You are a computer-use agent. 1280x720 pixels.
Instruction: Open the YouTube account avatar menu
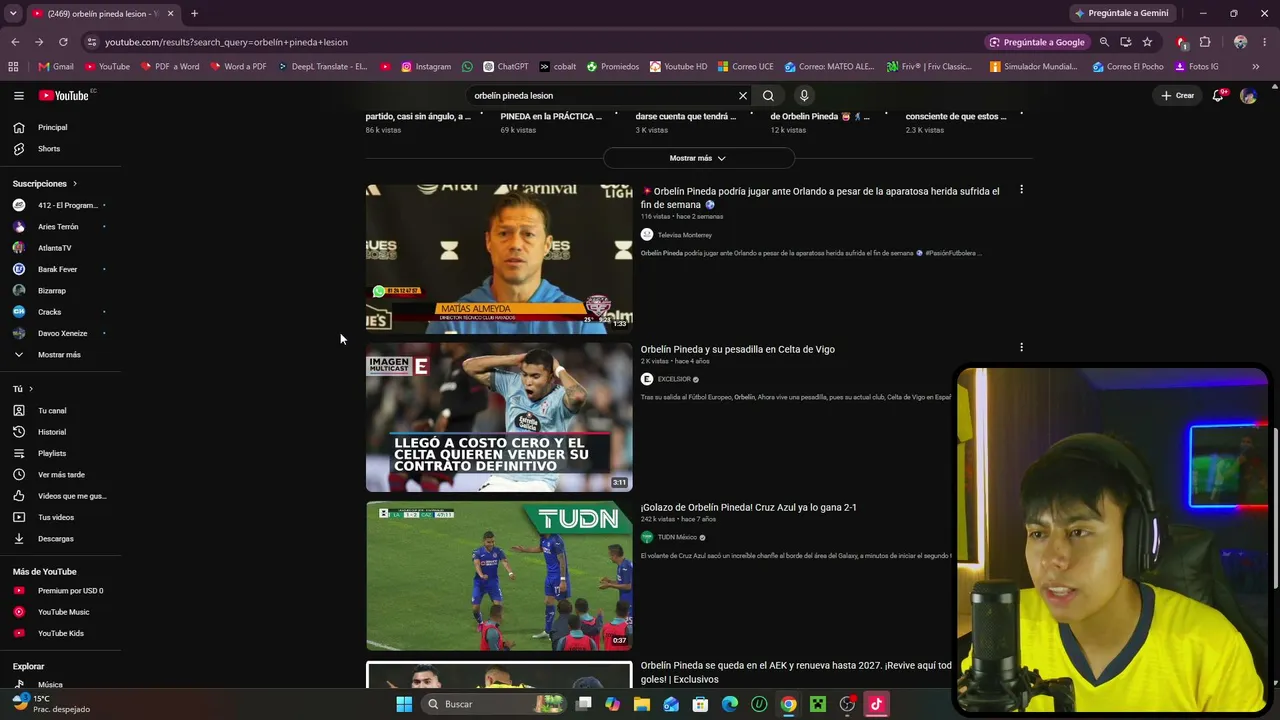[1248, 96]
